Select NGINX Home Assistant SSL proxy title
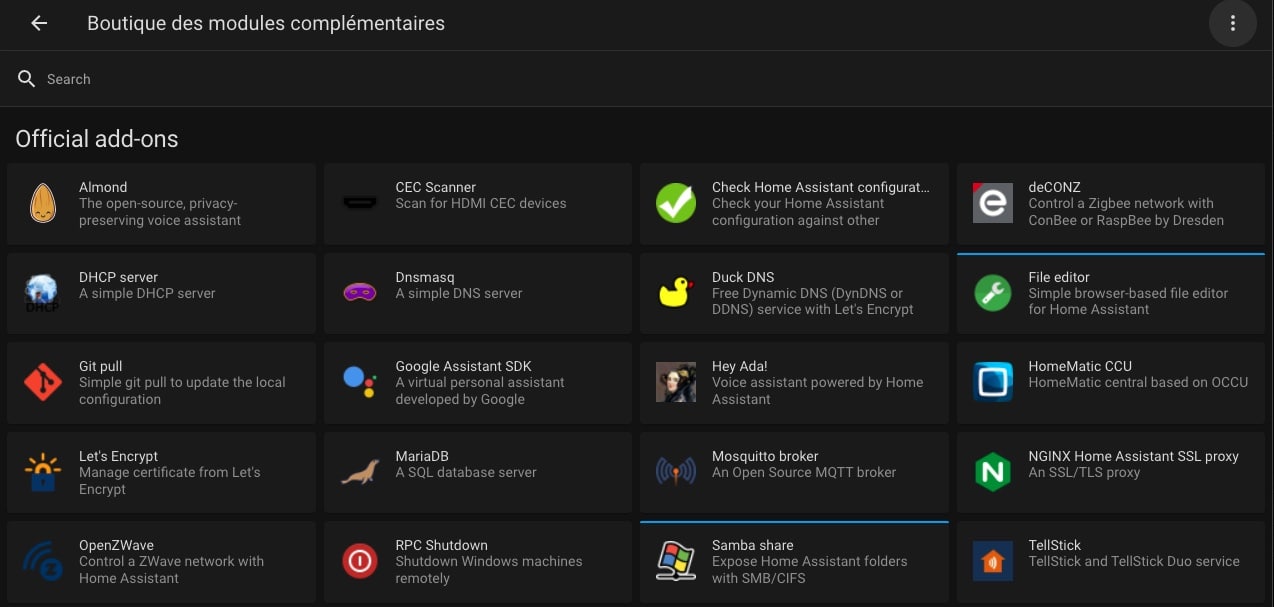 coord(1134,456)
